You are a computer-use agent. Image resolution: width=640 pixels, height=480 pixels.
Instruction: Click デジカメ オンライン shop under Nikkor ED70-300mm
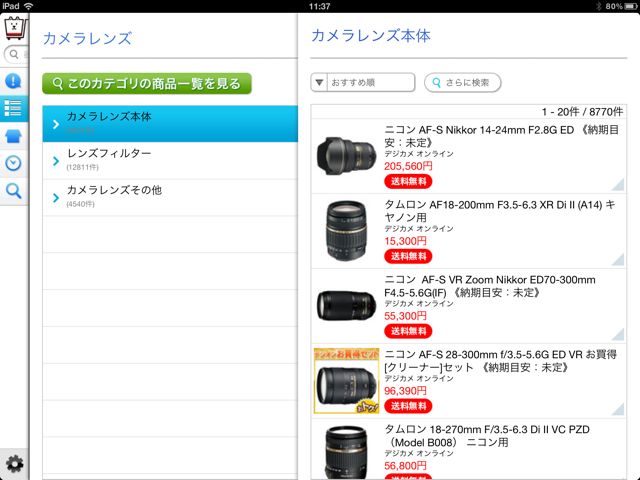419,304
